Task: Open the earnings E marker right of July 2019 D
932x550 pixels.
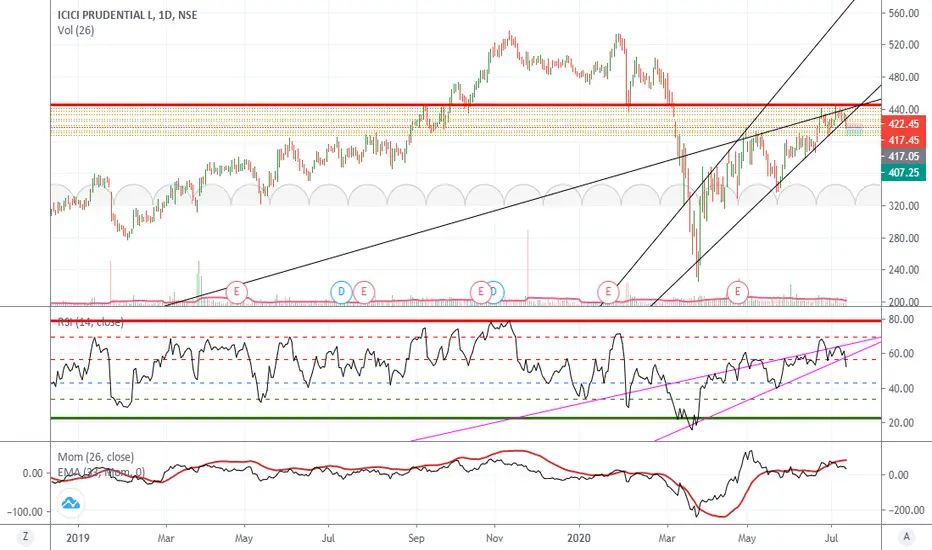Action: [364, 292]
